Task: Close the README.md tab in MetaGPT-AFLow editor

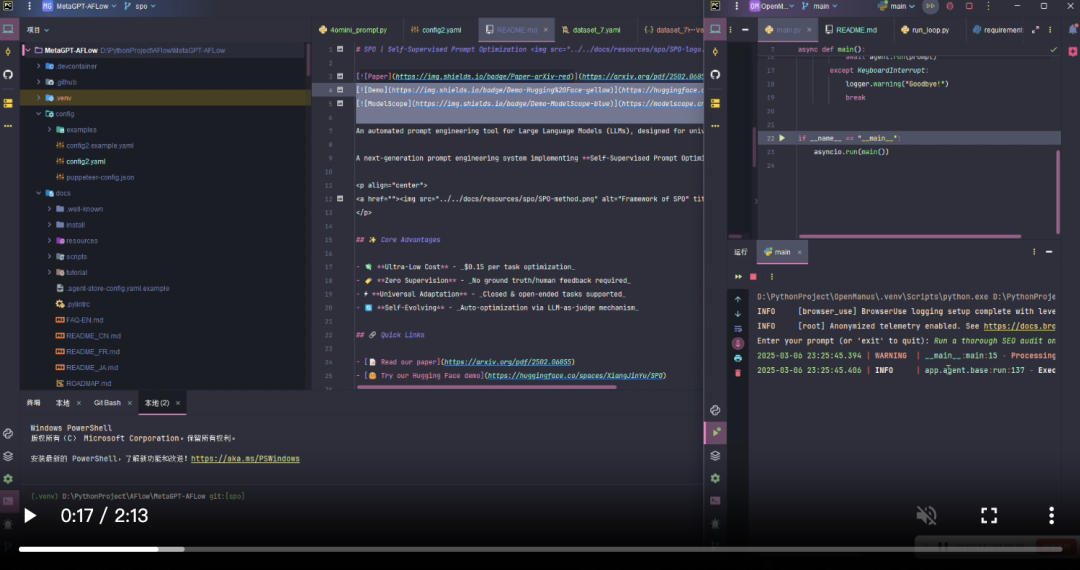Action: click(546, 30)
